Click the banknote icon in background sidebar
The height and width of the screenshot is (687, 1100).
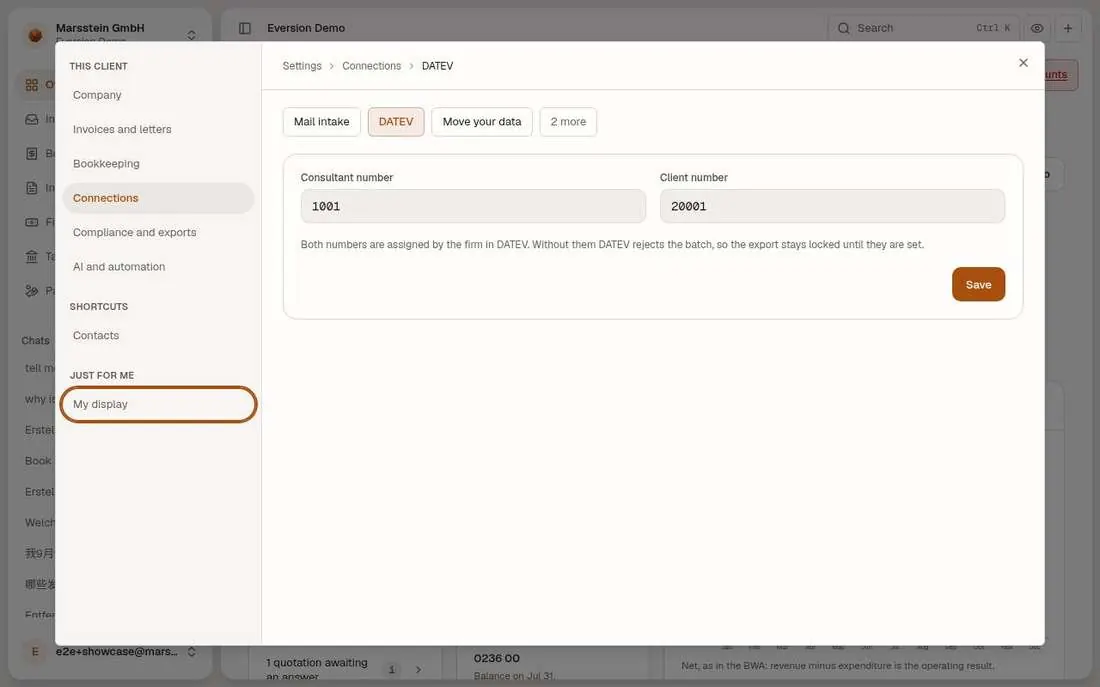(x=32, y=222)
